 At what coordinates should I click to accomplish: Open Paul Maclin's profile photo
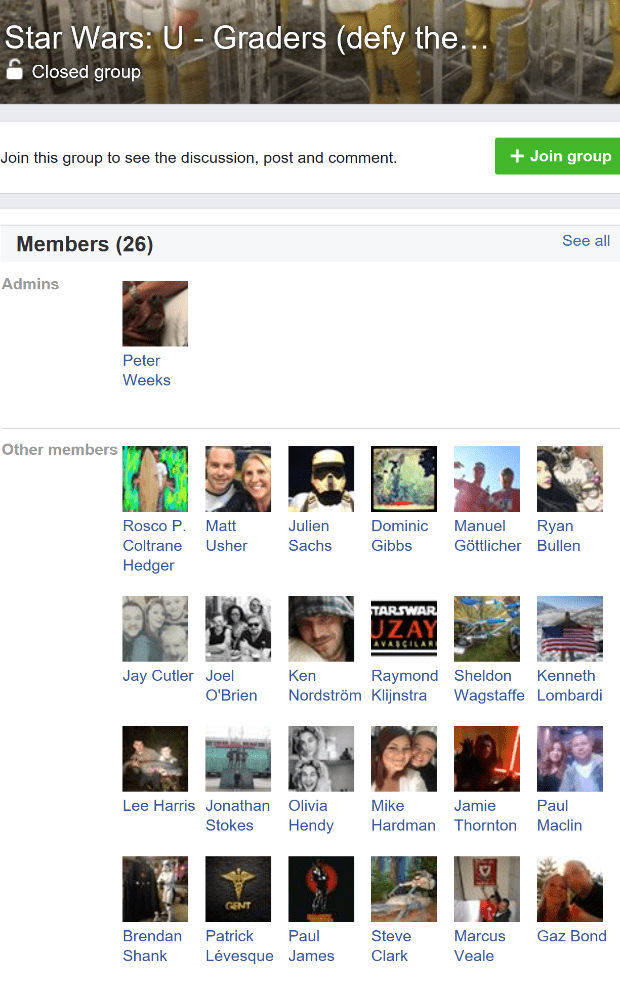(570, 759)
